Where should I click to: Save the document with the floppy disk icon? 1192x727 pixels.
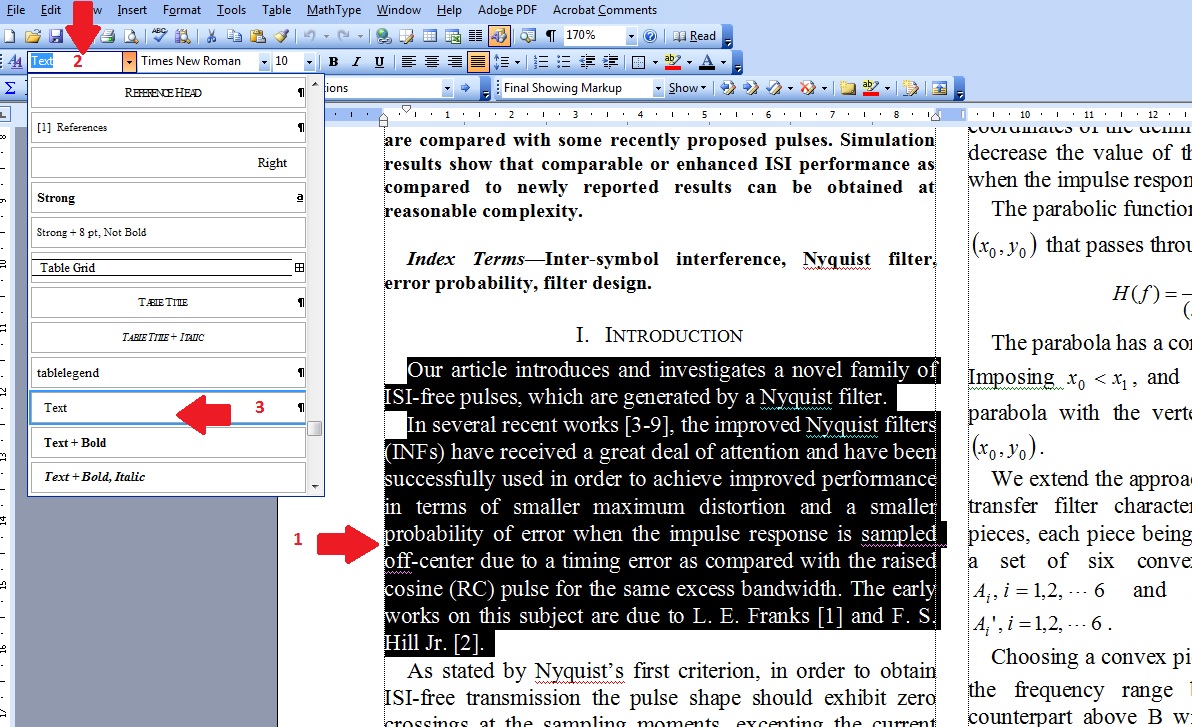point(55,36)
